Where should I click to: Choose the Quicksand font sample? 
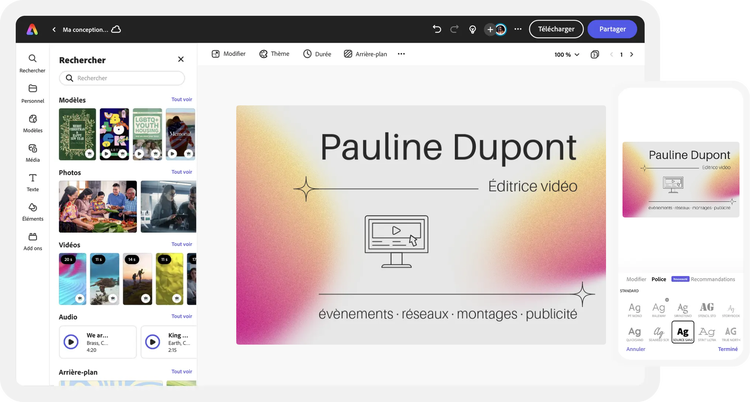click(635, 334)
